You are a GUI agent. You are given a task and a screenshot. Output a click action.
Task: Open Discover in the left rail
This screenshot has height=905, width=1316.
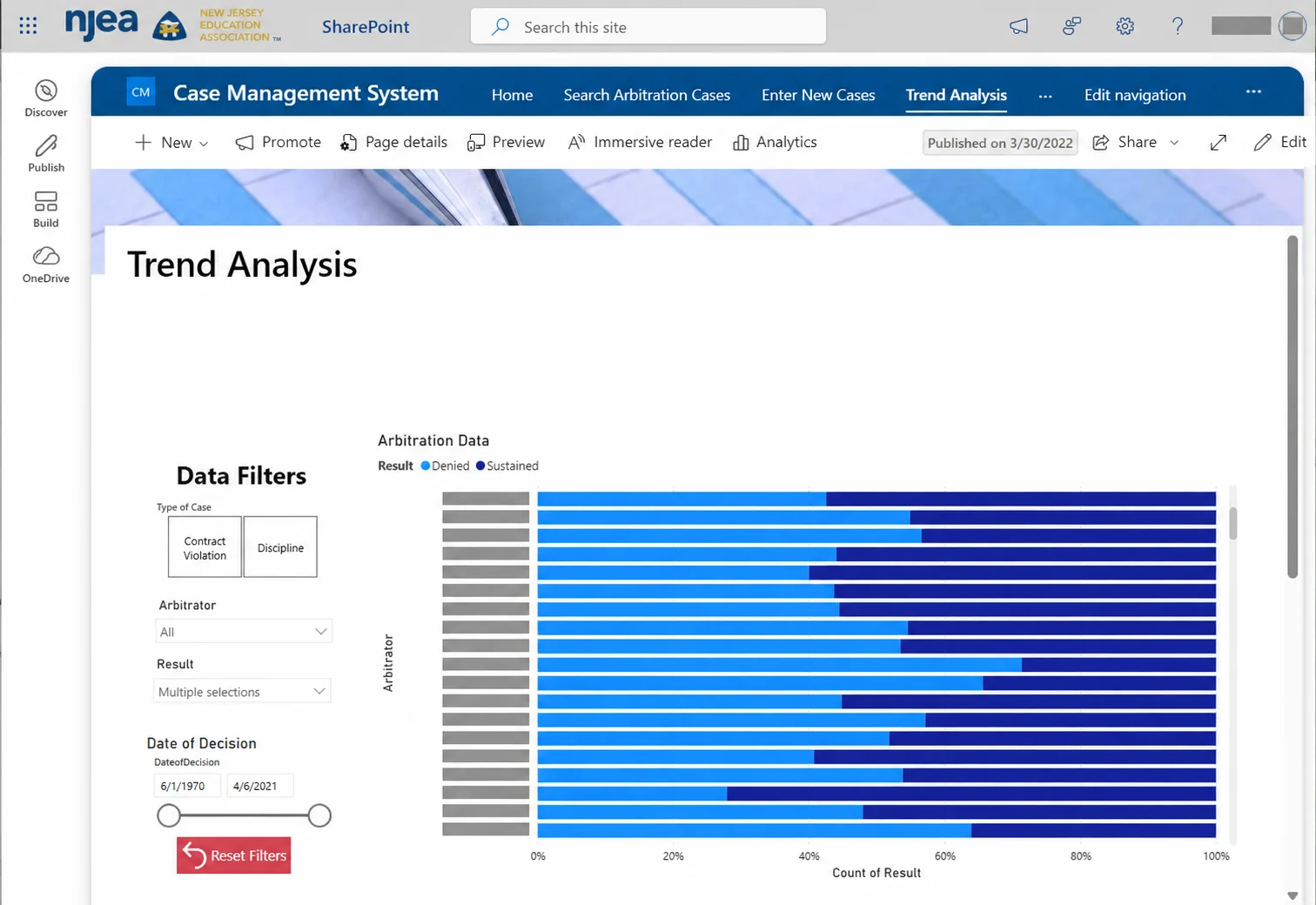pos(46,98)
